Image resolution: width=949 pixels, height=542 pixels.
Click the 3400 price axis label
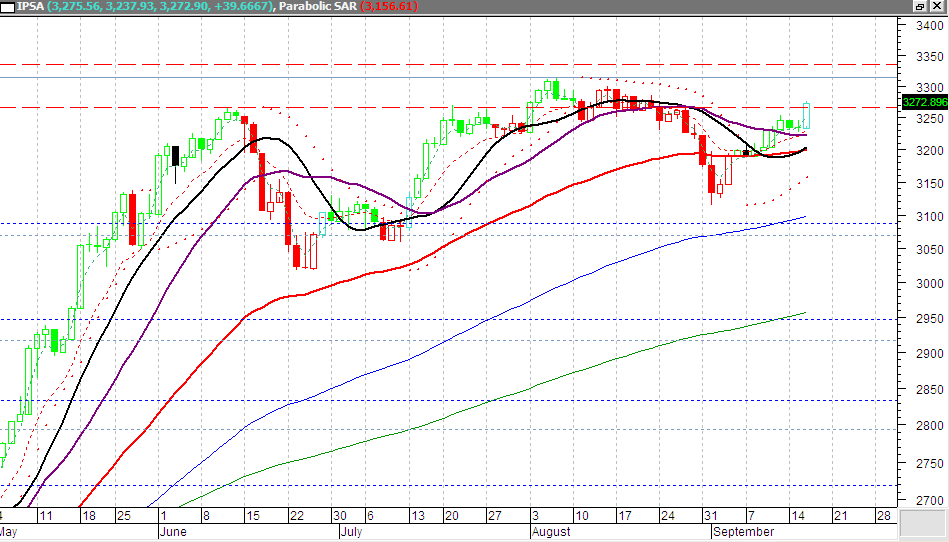pyautogui.click(x=930, y=25)
